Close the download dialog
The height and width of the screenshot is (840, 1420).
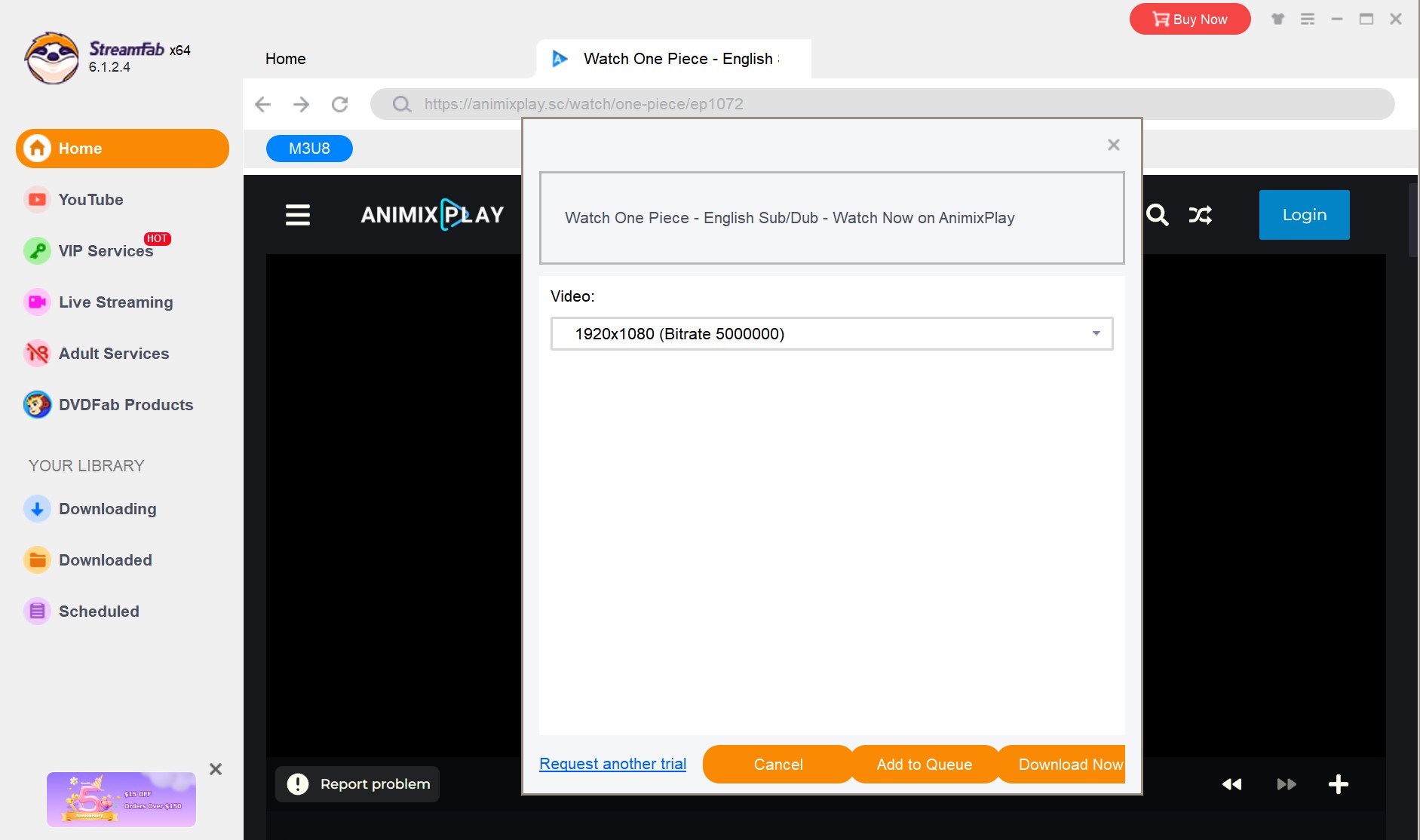coord(1114,145)
